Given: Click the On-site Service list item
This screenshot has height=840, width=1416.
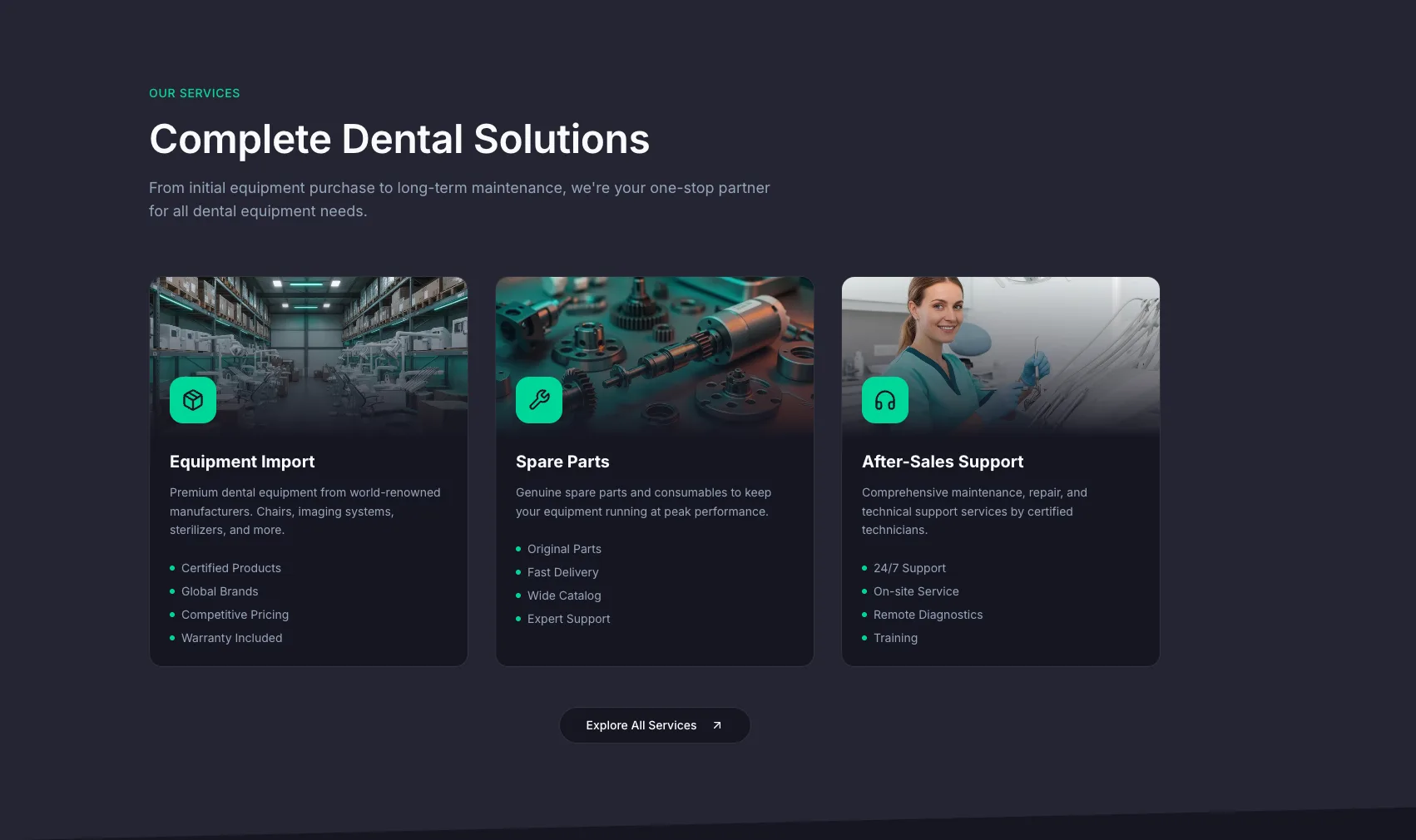Looking at the screenshot, I should (x=910, y=591).
